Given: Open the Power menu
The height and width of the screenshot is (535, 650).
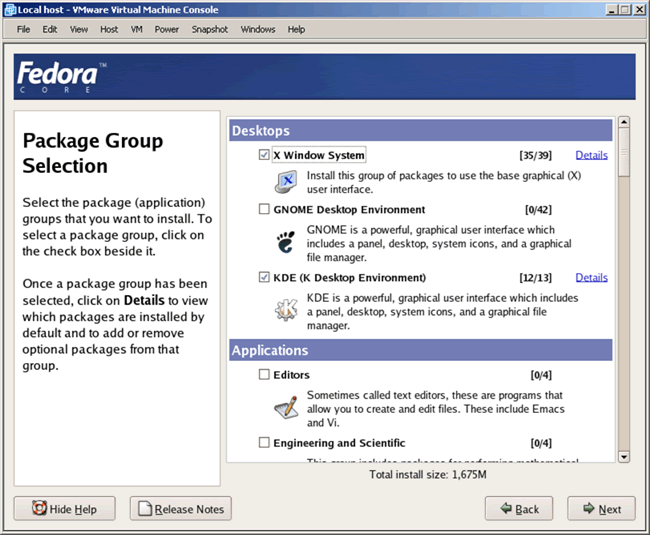Looking at the screenshot, I should pyautogui.click(x=167, y=29).
